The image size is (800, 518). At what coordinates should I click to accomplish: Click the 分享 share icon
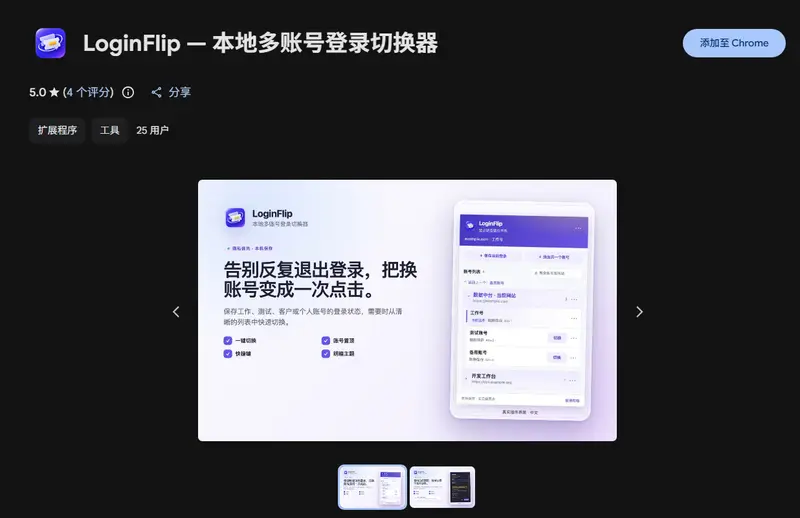[156, 92]
